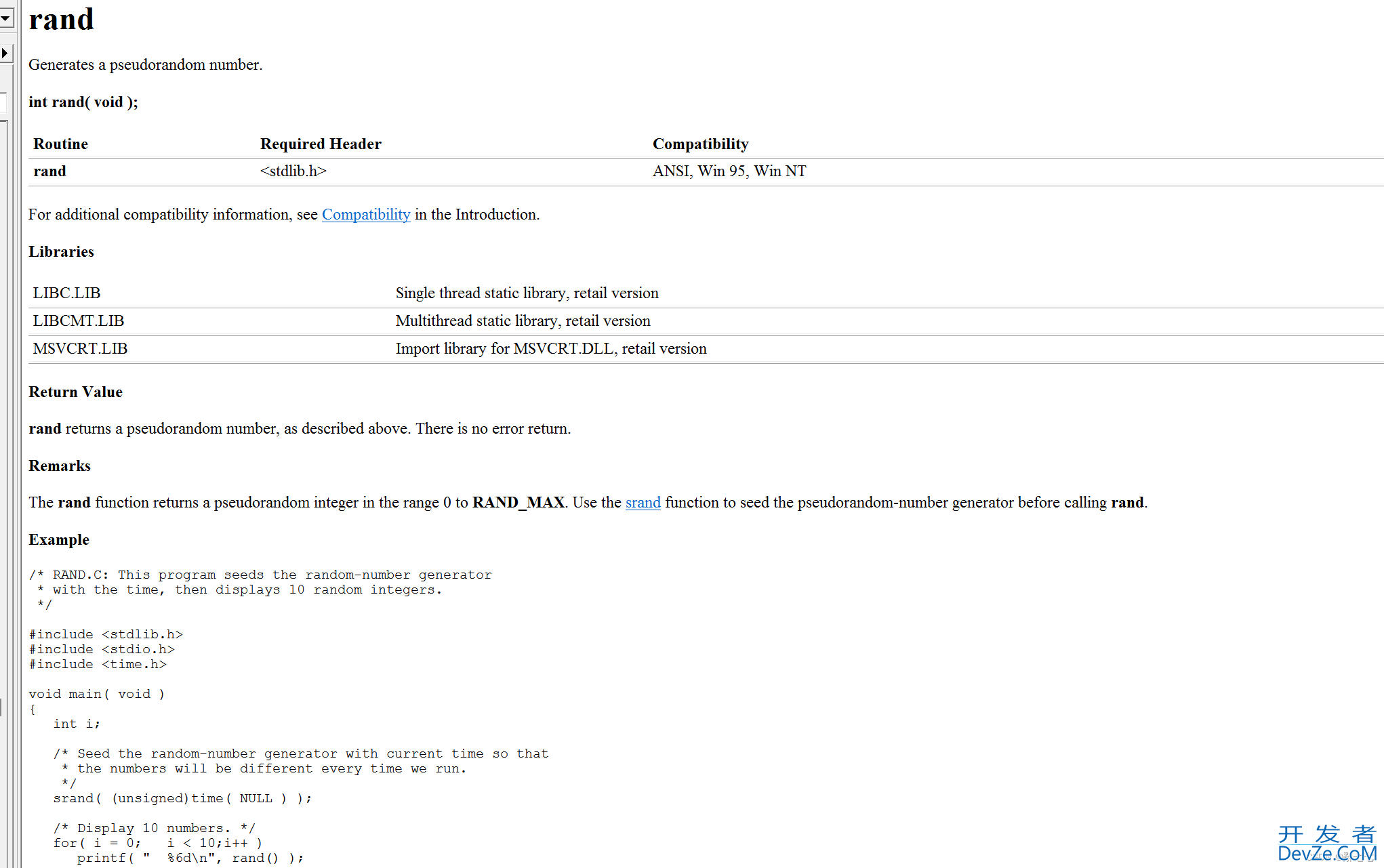Click the '/* Display 10 numbers. */' comment

click(155, 829)
